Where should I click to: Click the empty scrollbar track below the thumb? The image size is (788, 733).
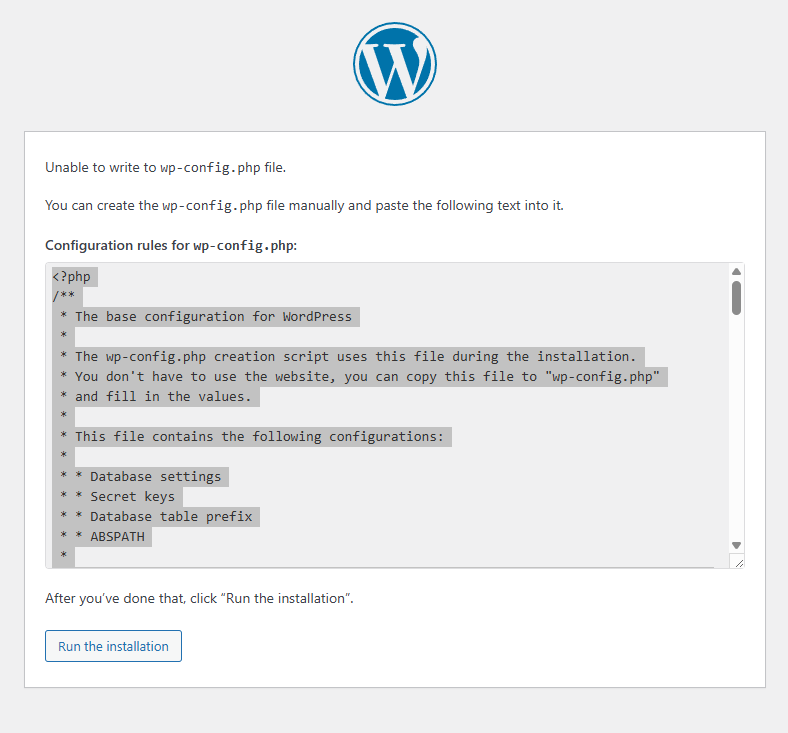736,430
